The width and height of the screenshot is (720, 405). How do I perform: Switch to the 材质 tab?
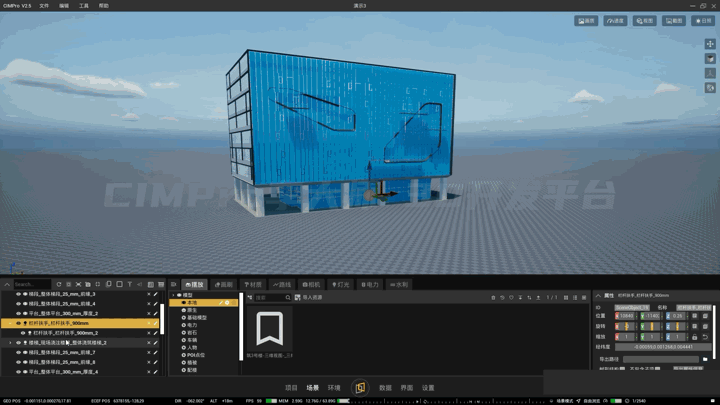coord(253,285)
